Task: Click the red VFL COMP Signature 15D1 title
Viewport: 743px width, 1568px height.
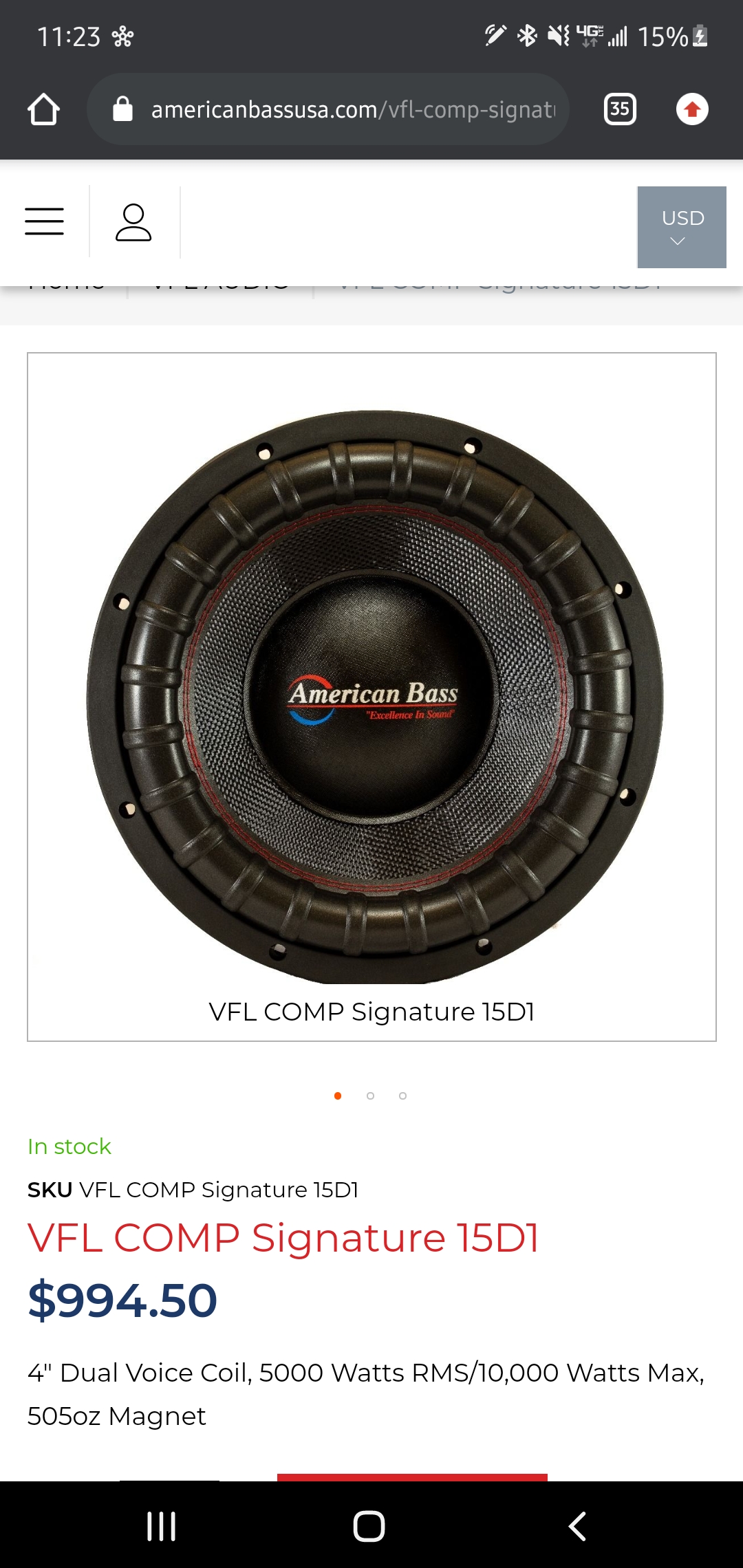Action: [x=283, y=1238]
